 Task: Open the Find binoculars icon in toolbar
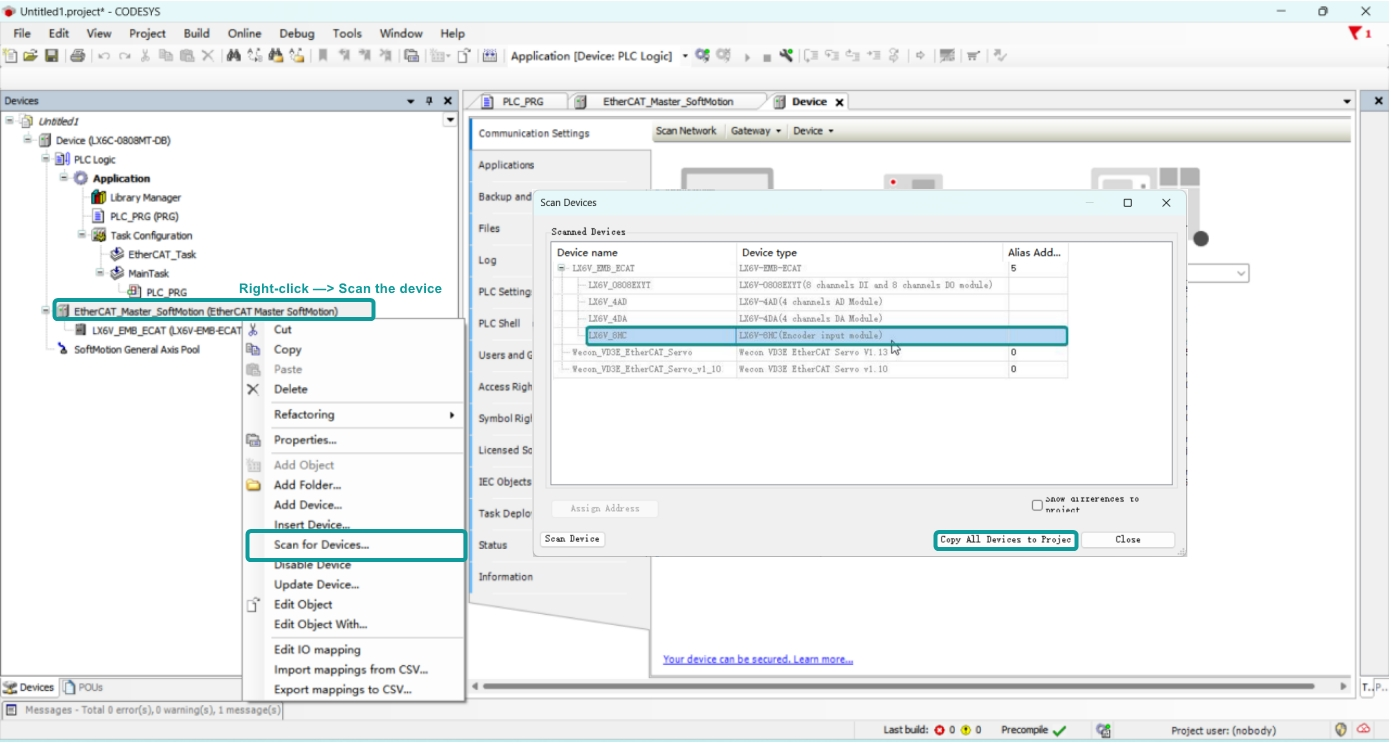click(233, 56)
